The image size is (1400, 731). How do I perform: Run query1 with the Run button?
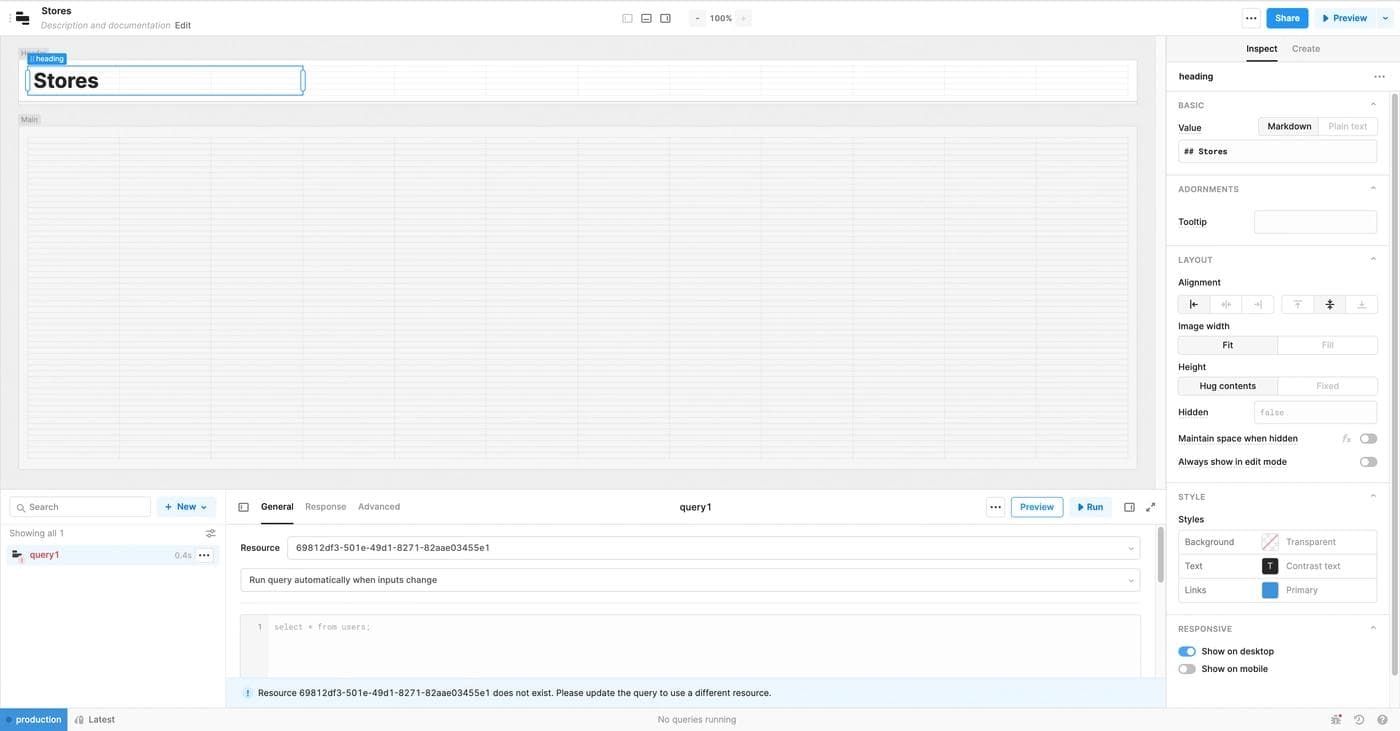tap(1090, 507)
